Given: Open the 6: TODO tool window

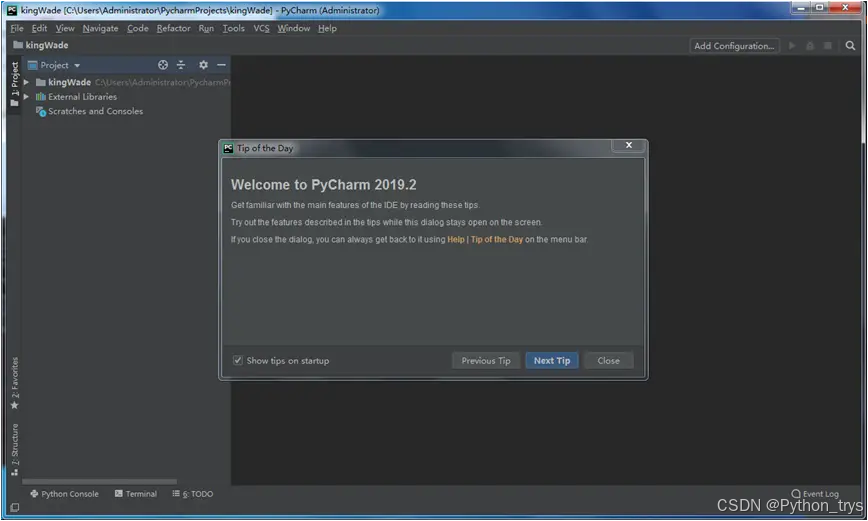Looking at the screenshot, I should click(x=193, y=494).
